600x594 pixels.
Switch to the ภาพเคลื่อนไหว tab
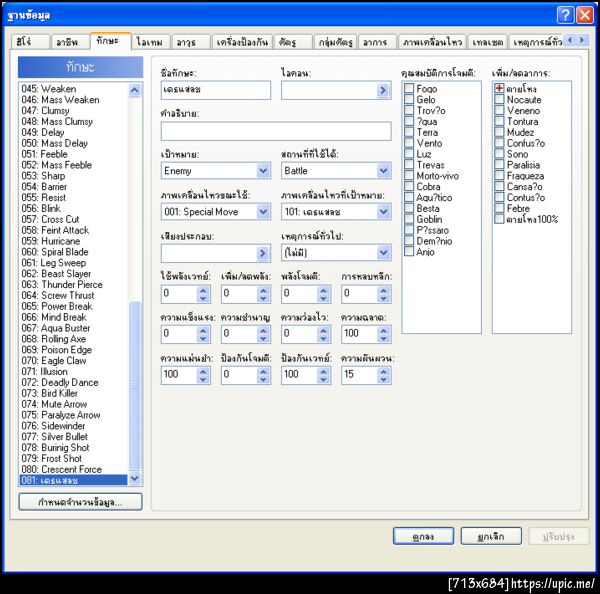point(432,42)
